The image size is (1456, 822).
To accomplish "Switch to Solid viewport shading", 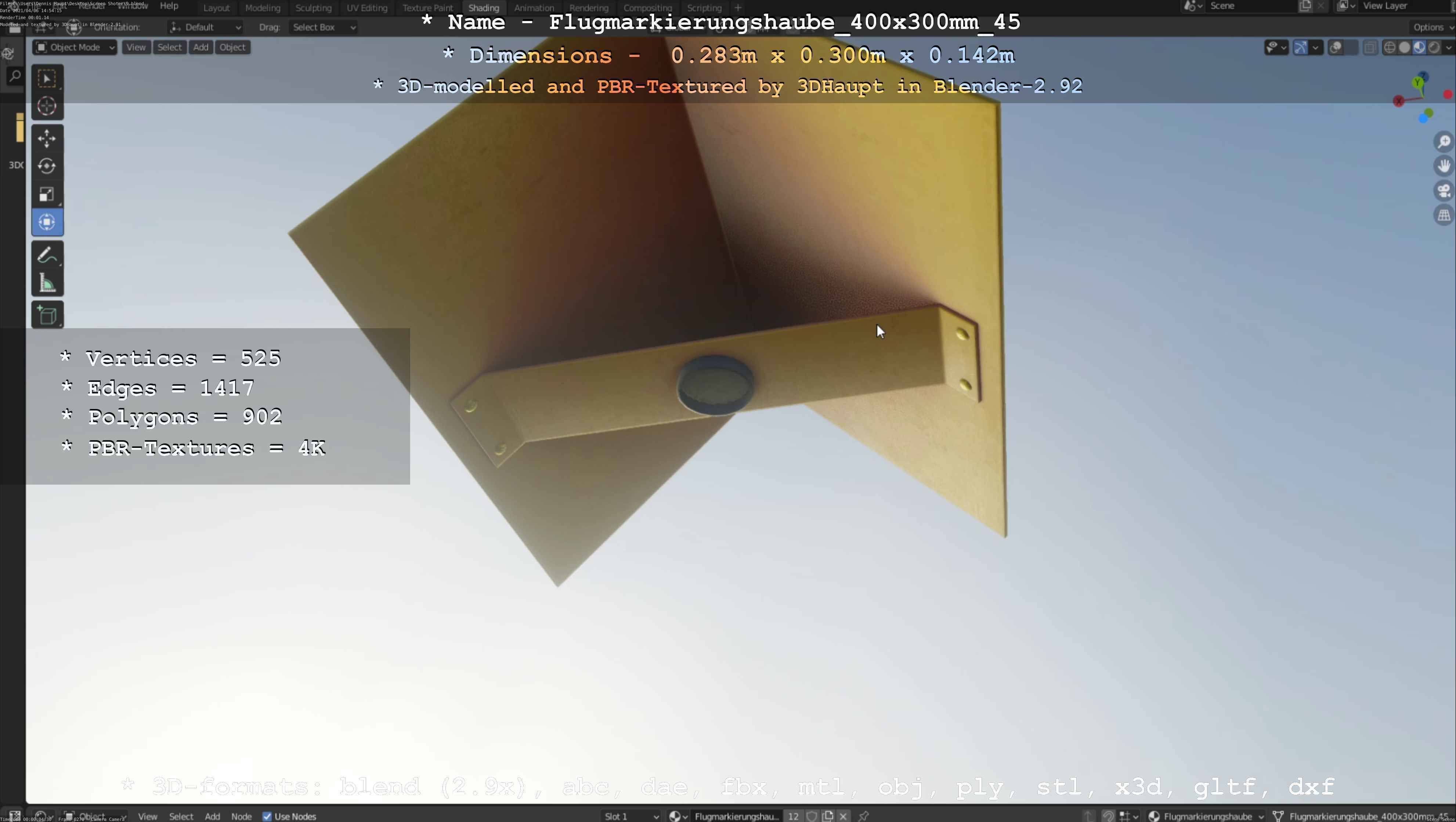I will coord(1405,47).
